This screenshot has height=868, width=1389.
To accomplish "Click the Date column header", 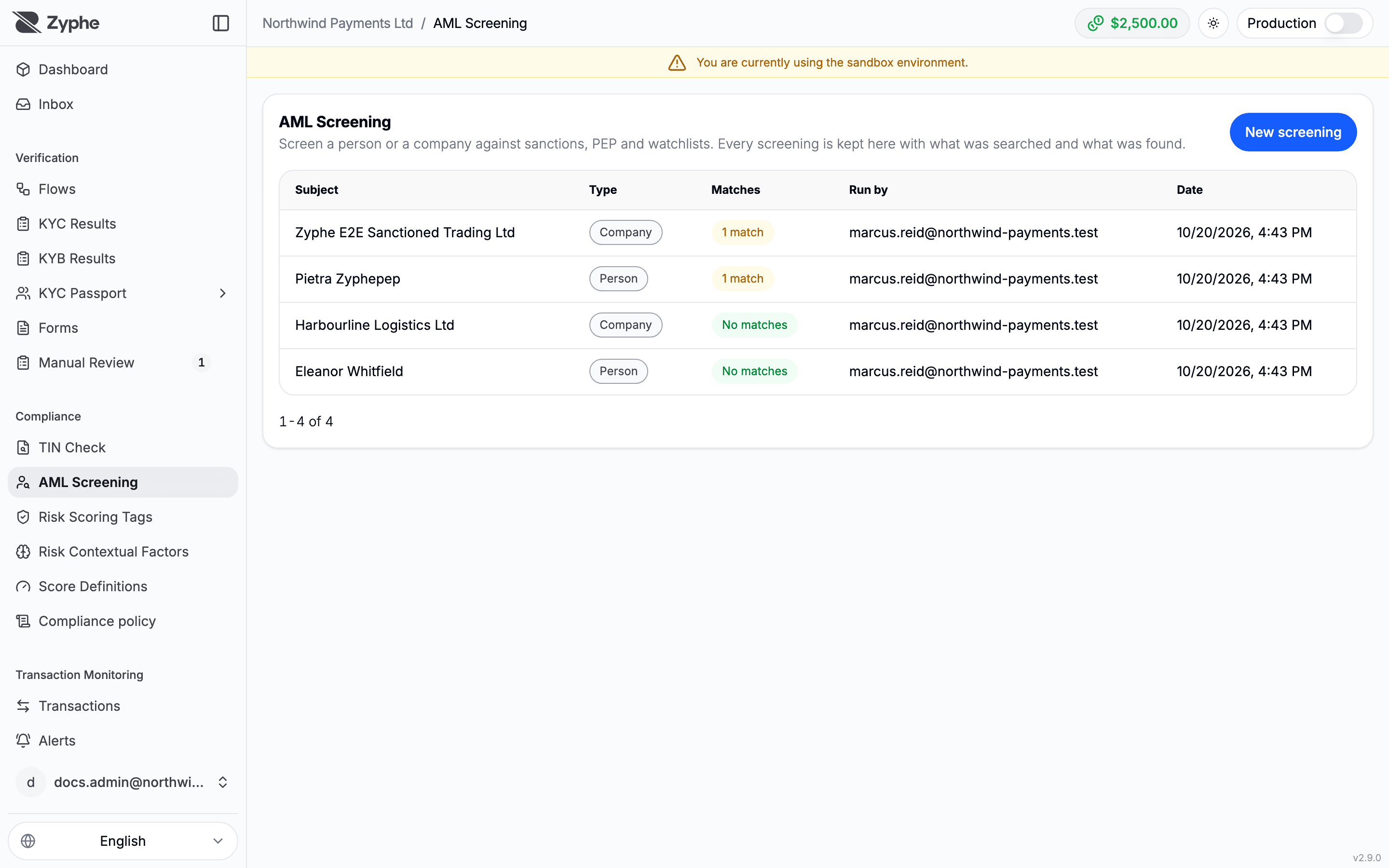I will [1189, 190].
